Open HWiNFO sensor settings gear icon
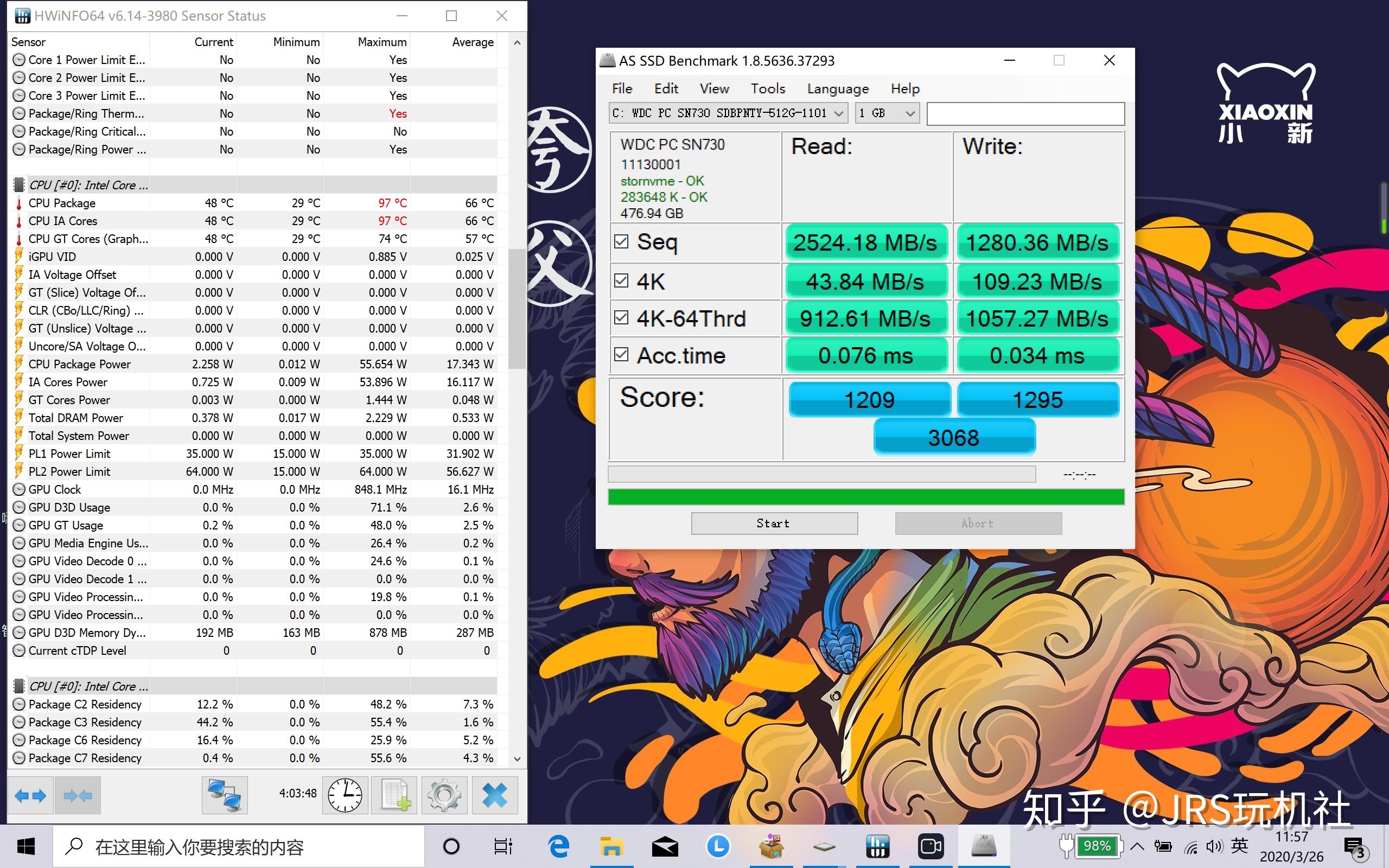1389x868 pixels. [444, 795]
